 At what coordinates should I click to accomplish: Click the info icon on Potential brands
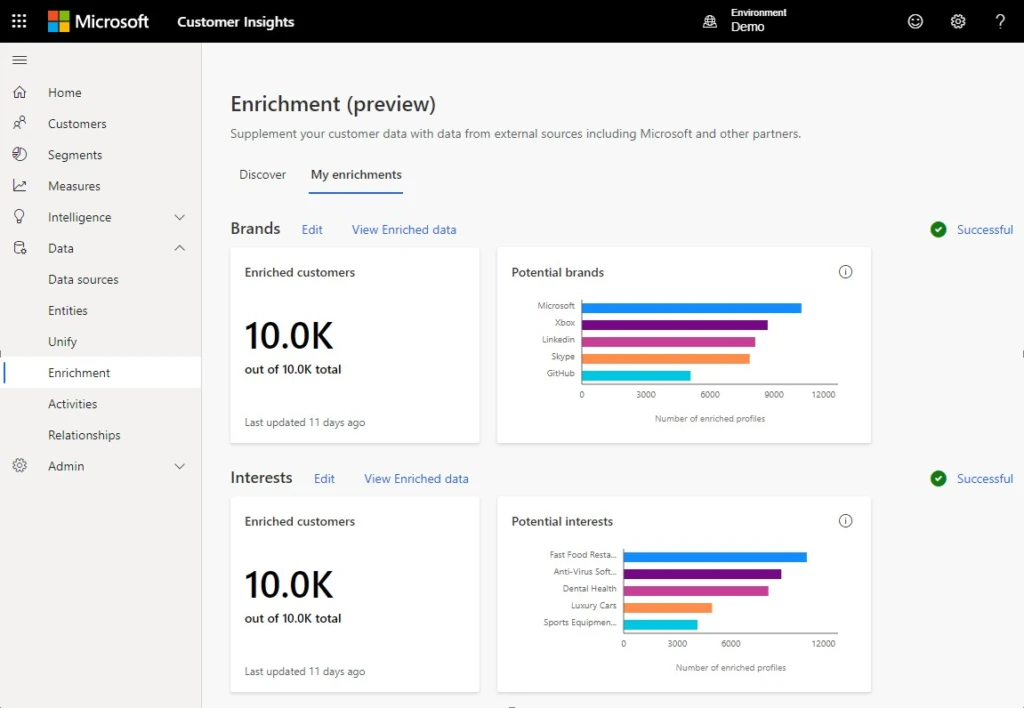point(845,271)
